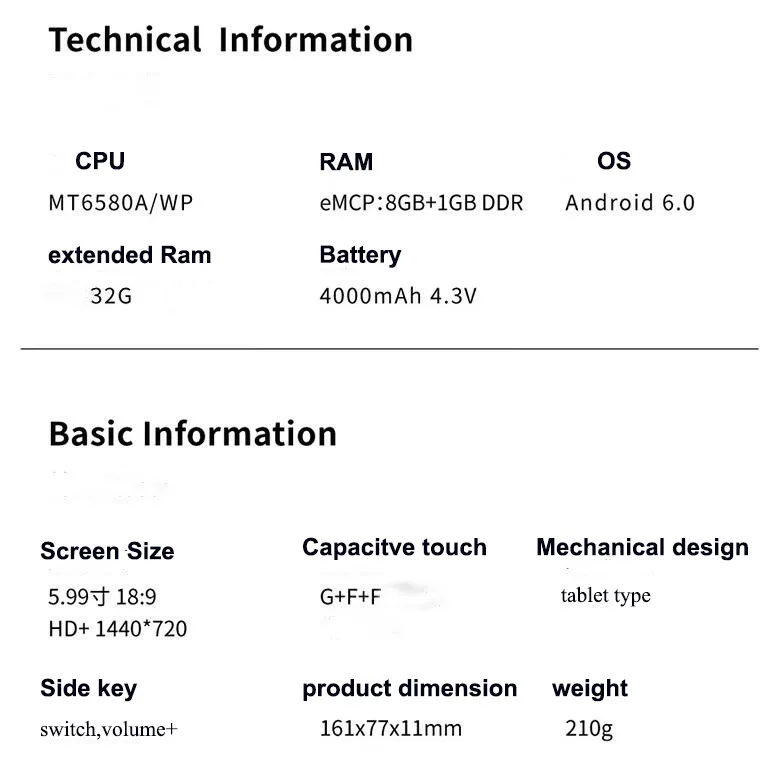Select the CPU label
Viewport: 780px width, 773px height.
coord(100,161)
